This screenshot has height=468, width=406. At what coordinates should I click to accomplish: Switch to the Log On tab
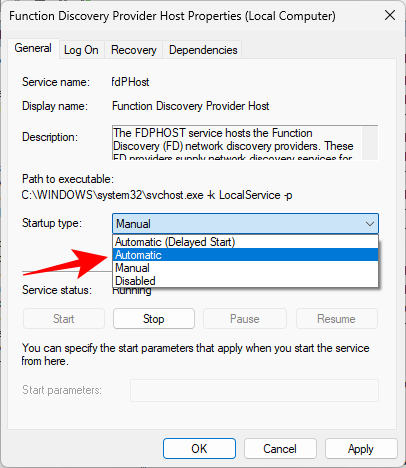81,50
